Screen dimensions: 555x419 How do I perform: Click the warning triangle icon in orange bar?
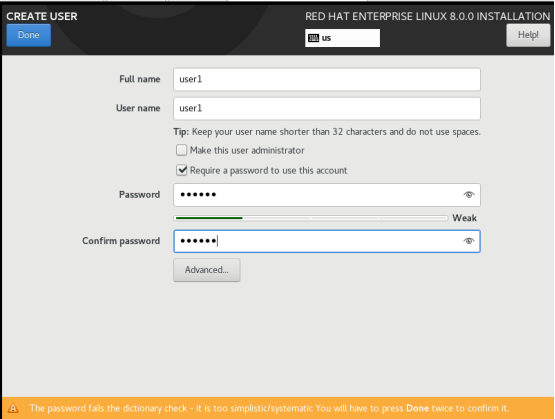click(x=13, y=408)
